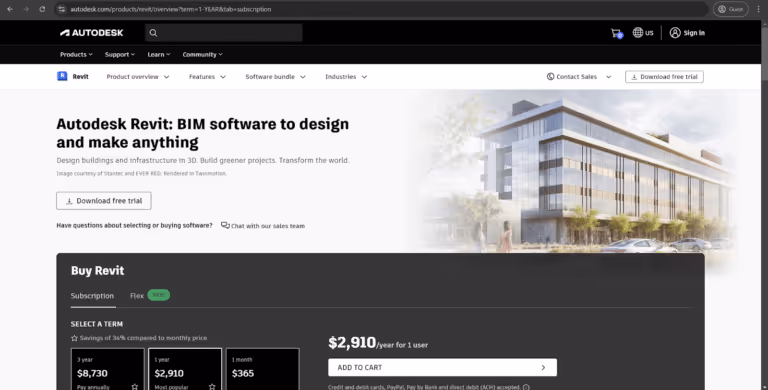Click the payment methods info icon
The width and height of the screenshot is (768, 390).
(x=526, y=387)
